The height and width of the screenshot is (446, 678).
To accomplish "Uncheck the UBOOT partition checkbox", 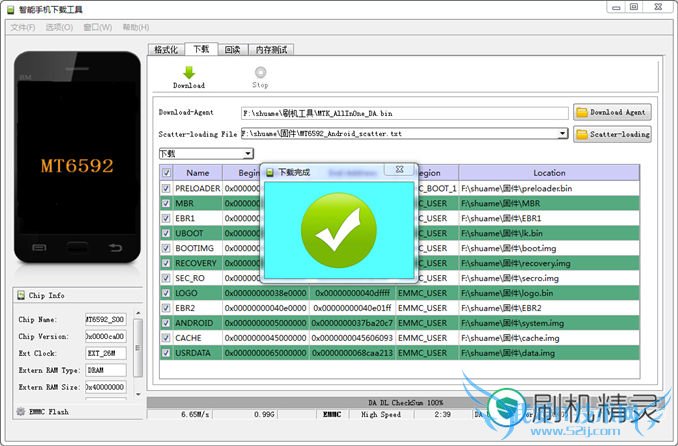I will (166, 233).
